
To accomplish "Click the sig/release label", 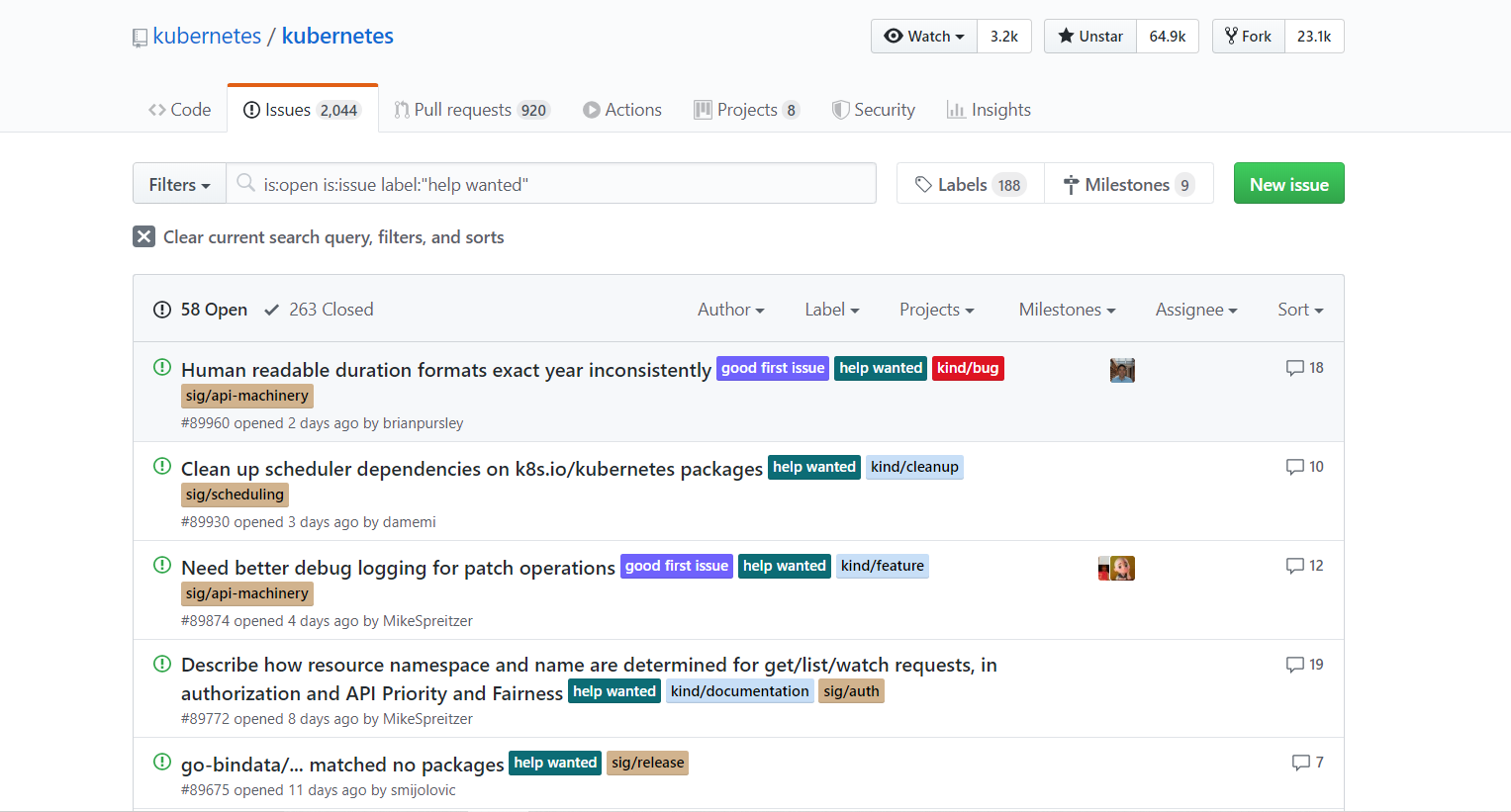I will [647, 763].
